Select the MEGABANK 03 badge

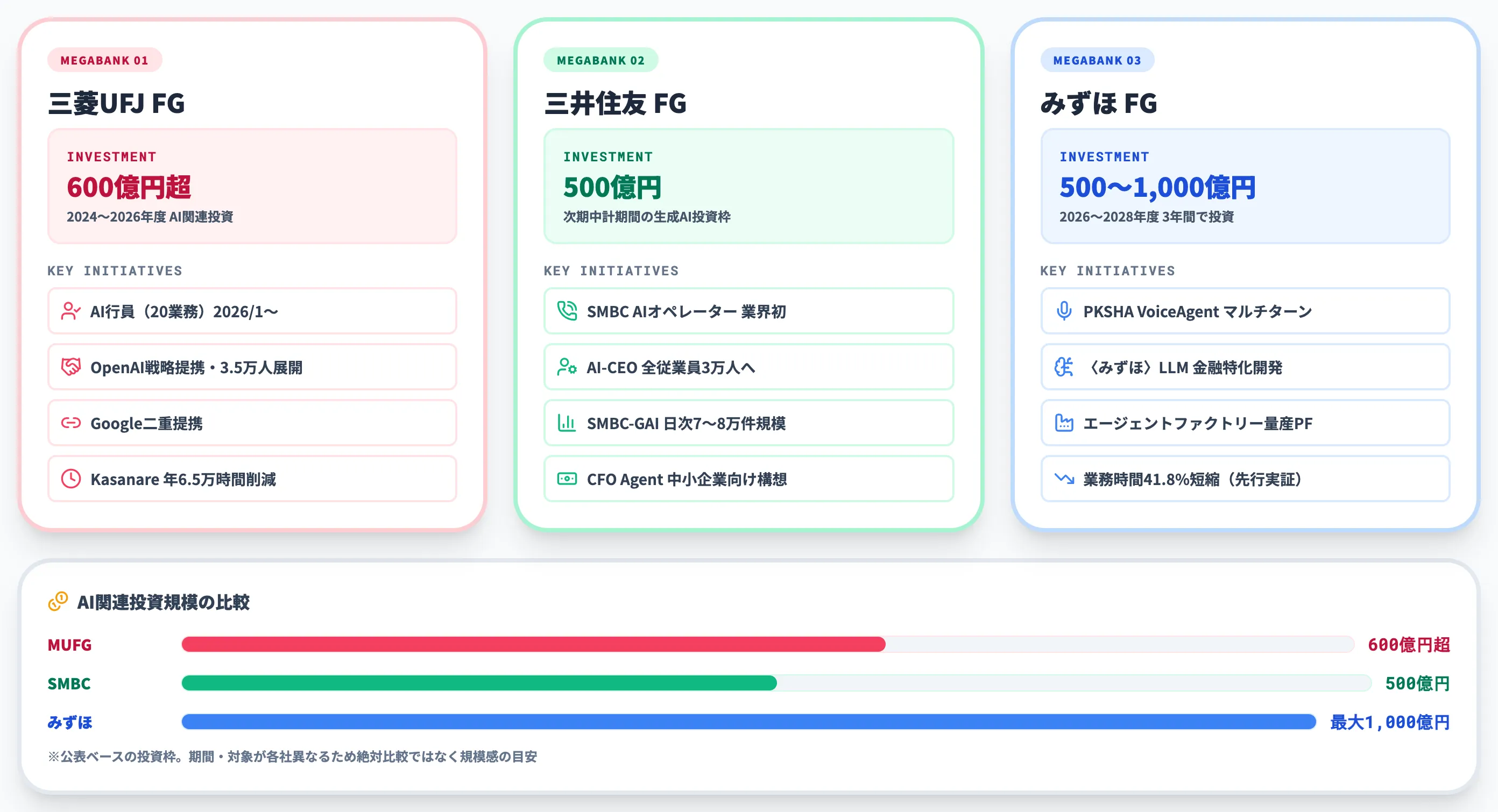click(x=1097, y=60)
